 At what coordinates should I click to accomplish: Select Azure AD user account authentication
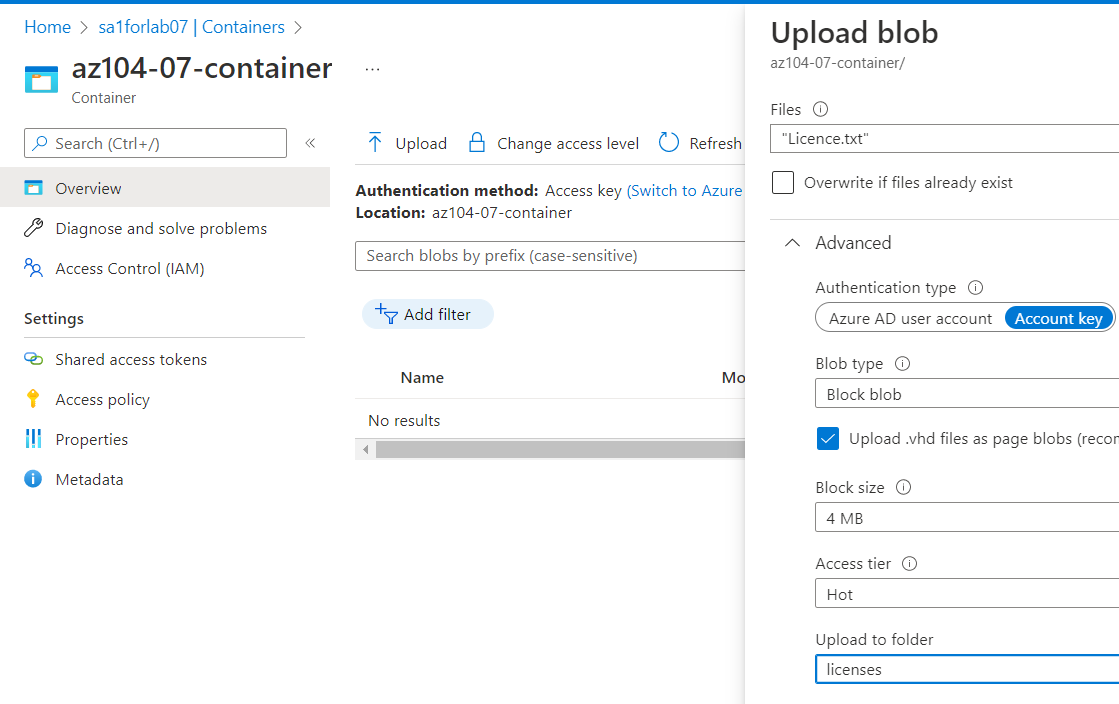pos(910,318)
